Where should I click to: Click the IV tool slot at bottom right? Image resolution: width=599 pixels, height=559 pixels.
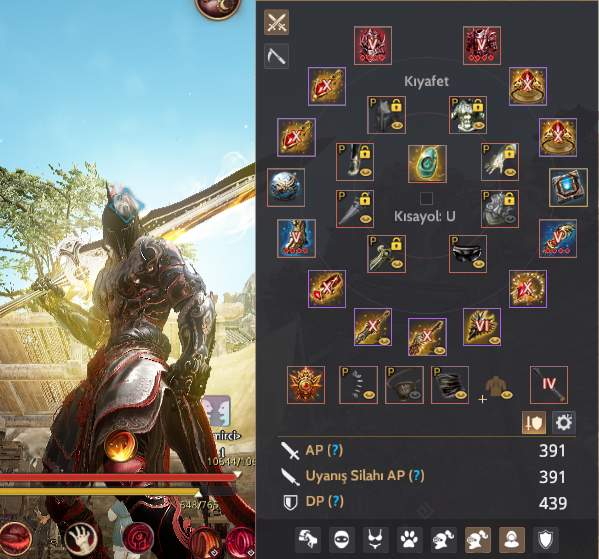549,385
